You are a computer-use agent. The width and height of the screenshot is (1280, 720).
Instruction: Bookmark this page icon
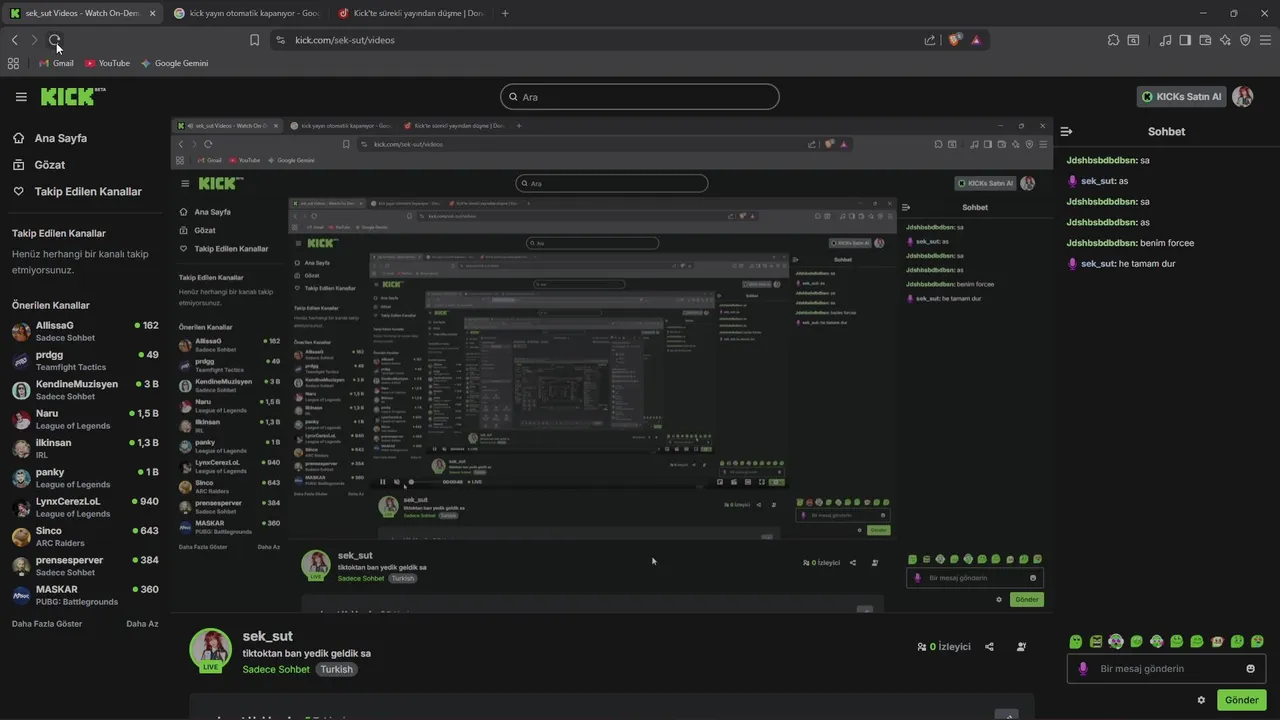254,40
